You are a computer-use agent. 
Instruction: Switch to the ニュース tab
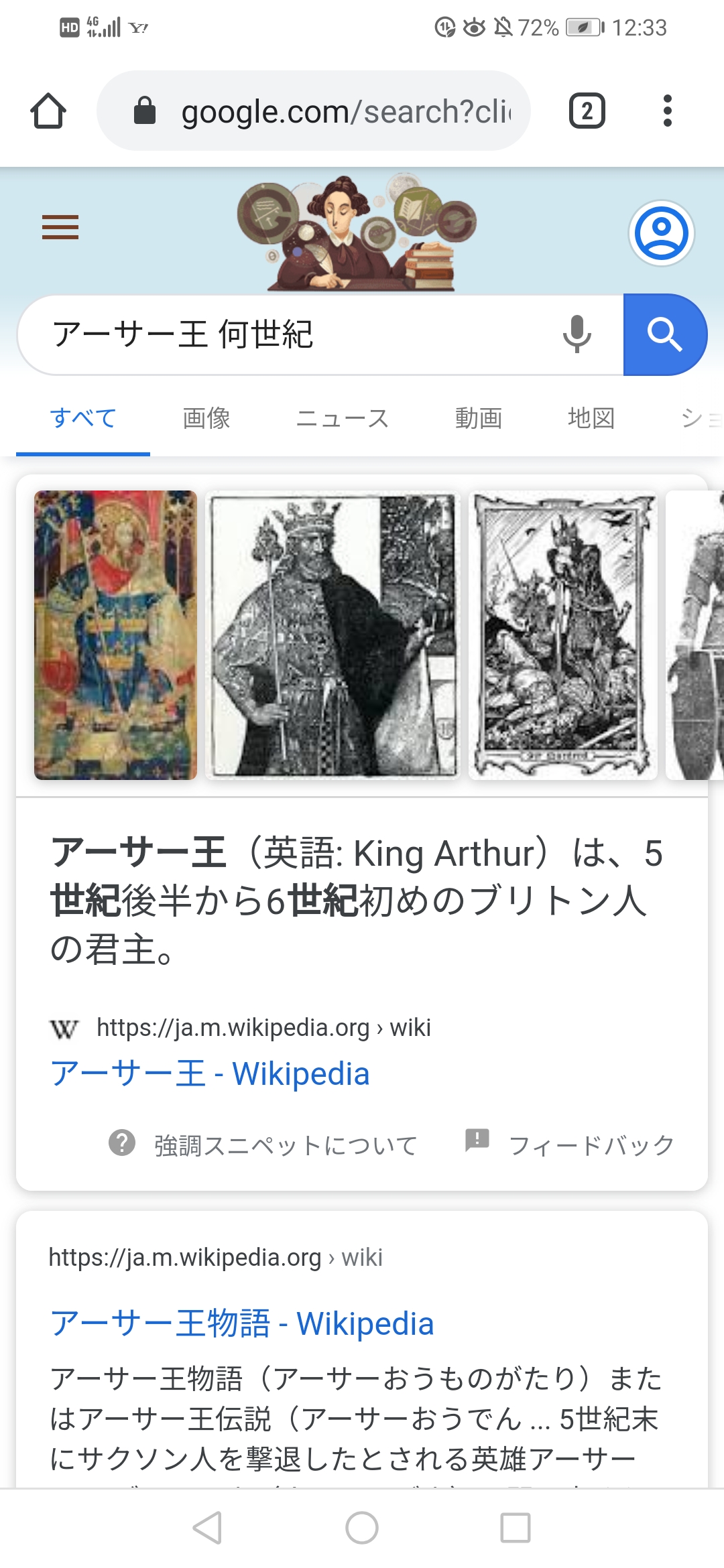pos(343,418)
